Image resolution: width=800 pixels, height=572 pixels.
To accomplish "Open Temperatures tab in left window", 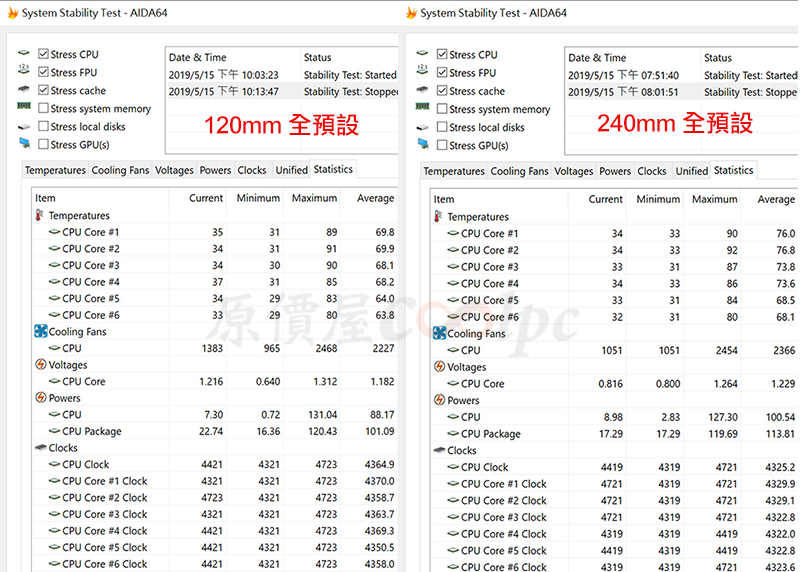I will [55, 170].
